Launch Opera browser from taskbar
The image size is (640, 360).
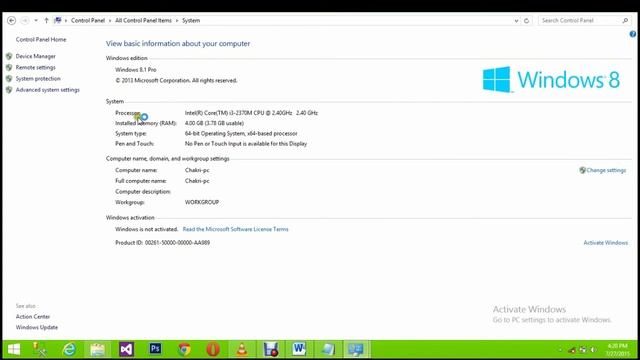click(x=213, y=349)
